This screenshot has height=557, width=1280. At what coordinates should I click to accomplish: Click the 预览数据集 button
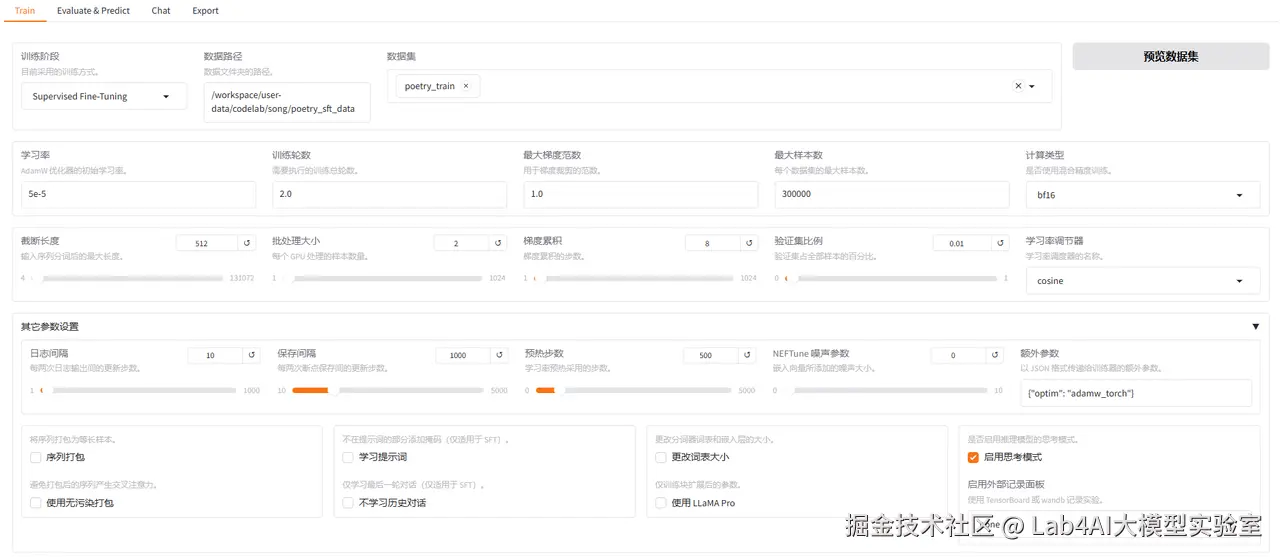pos(1170,57)
